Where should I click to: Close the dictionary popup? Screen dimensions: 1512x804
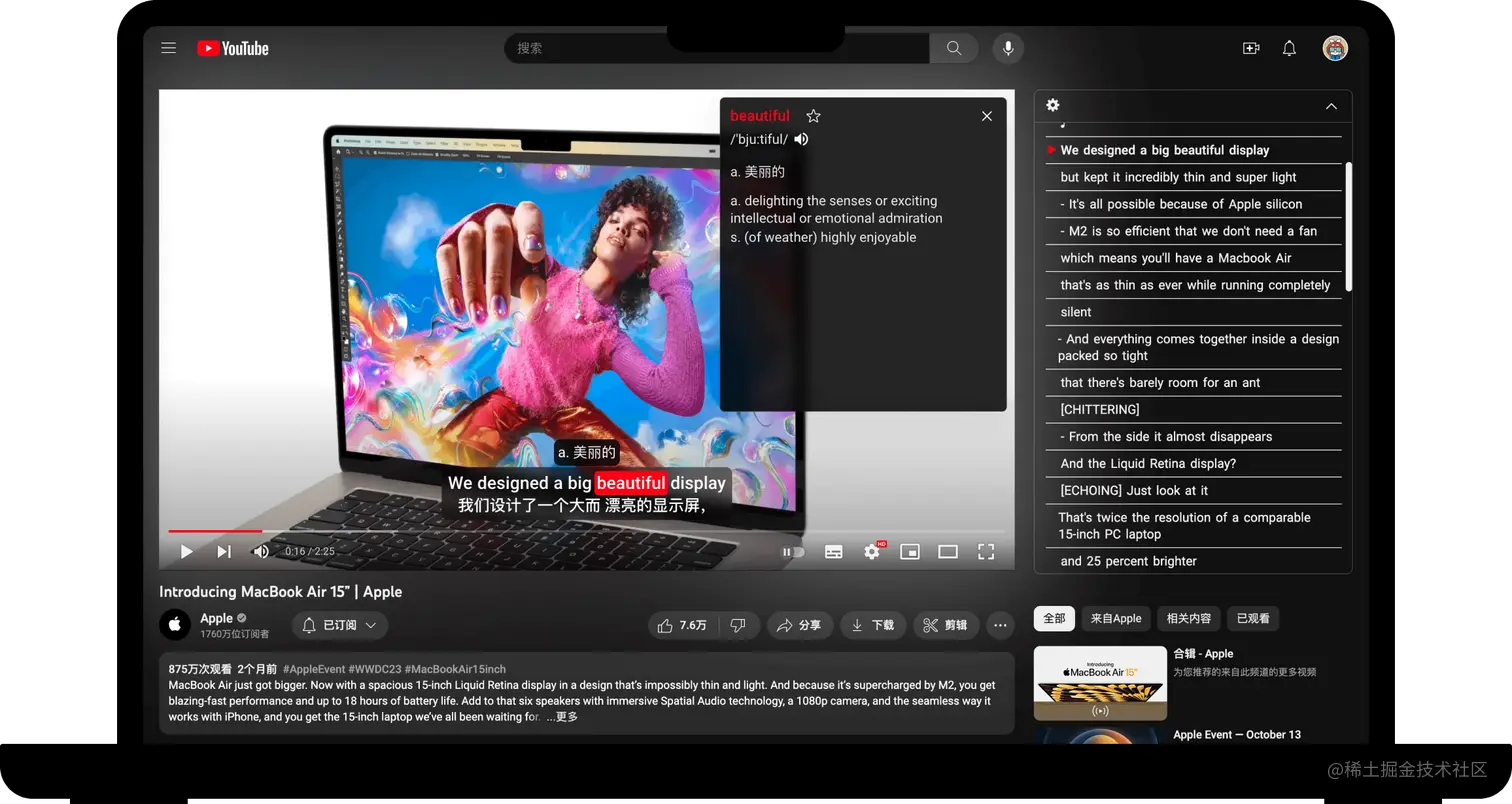click(987, 116)
